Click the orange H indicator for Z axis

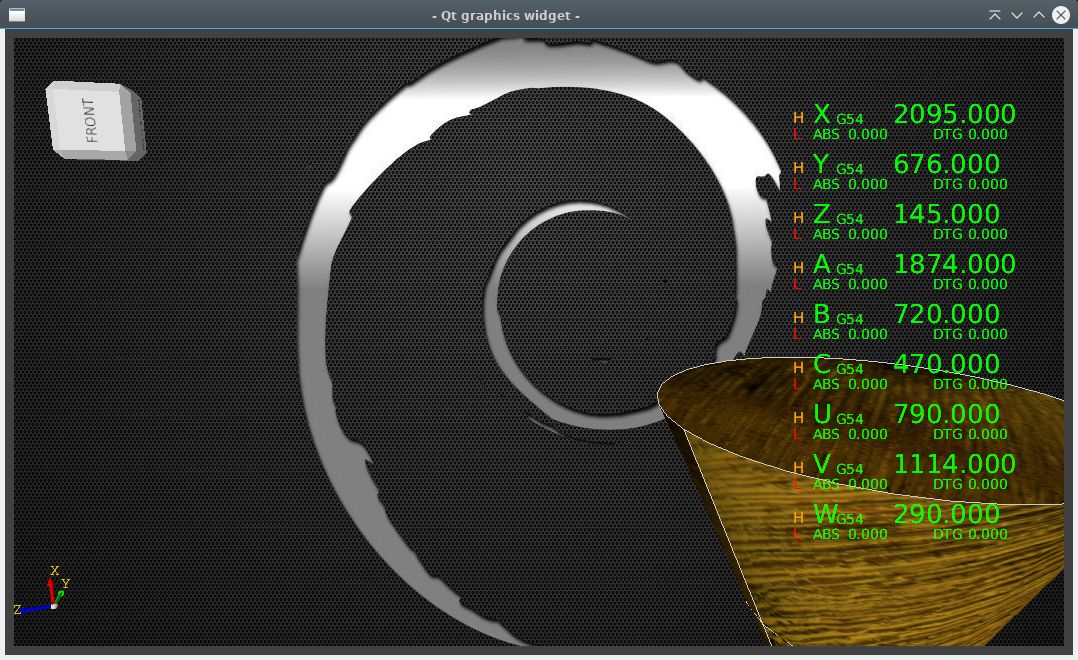798,218
